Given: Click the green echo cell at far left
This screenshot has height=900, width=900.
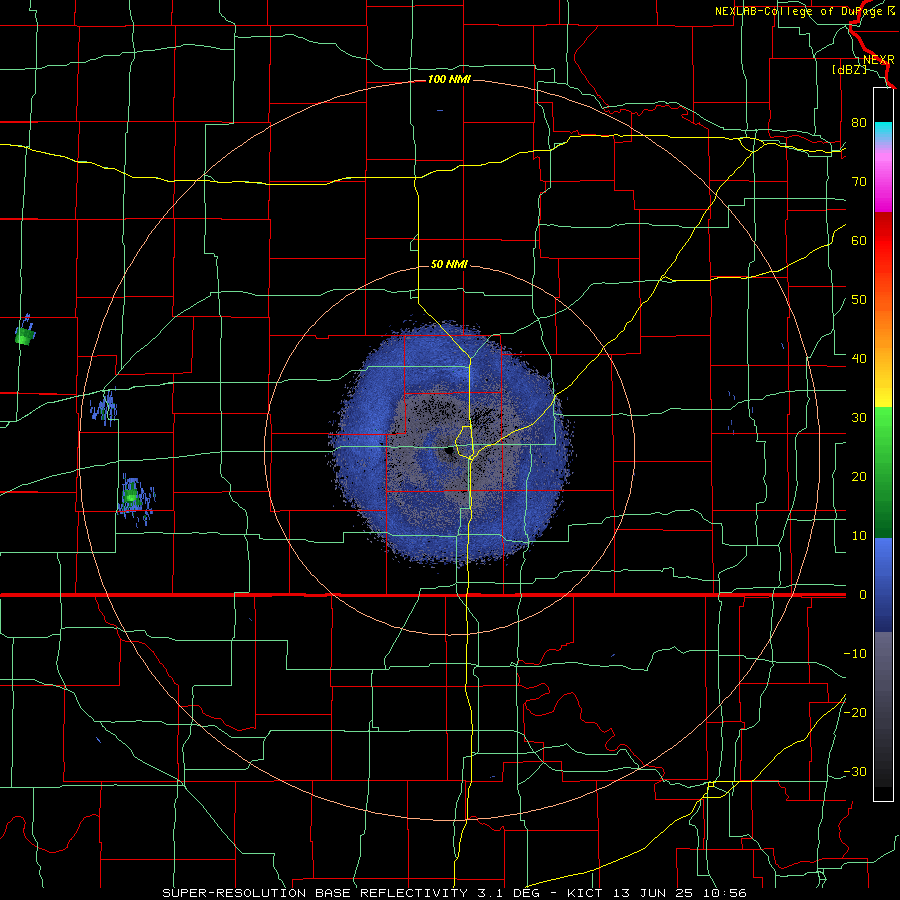Looking at the screenshot, I should click(x=24, y=335).
